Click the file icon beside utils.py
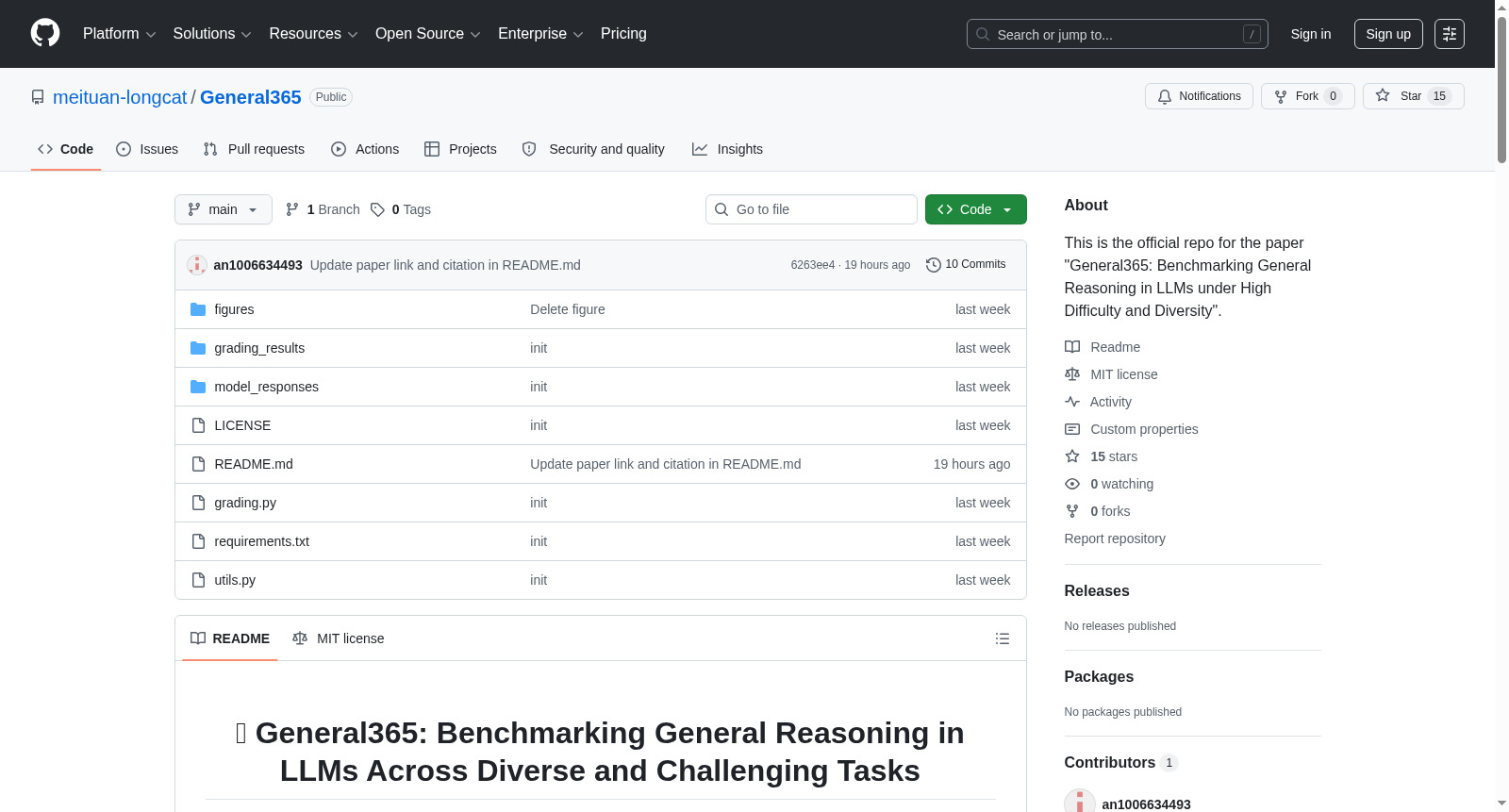1509x812 pixels. pos(198,580)
